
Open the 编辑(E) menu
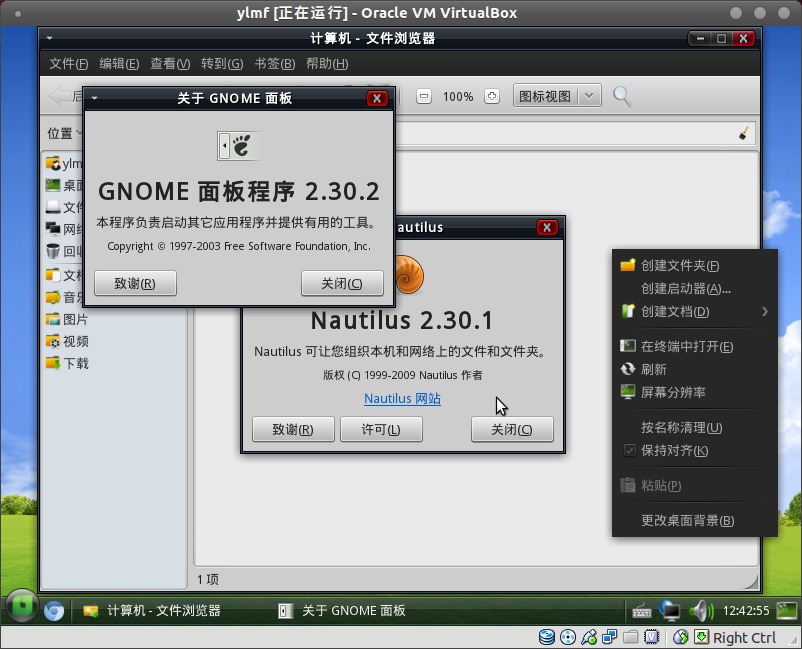pos(119,64)
